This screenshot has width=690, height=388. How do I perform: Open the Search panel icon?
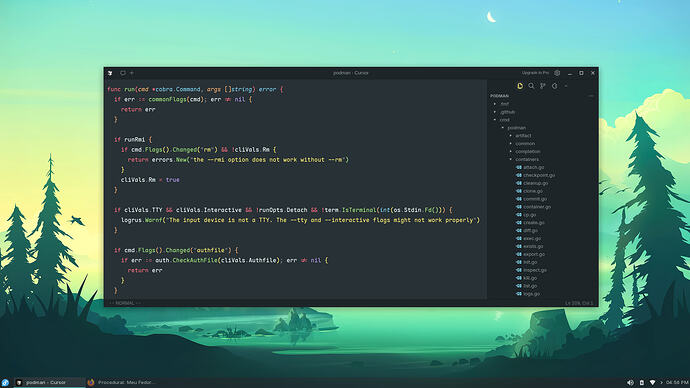pyautogui.click(x=532, y=86)
